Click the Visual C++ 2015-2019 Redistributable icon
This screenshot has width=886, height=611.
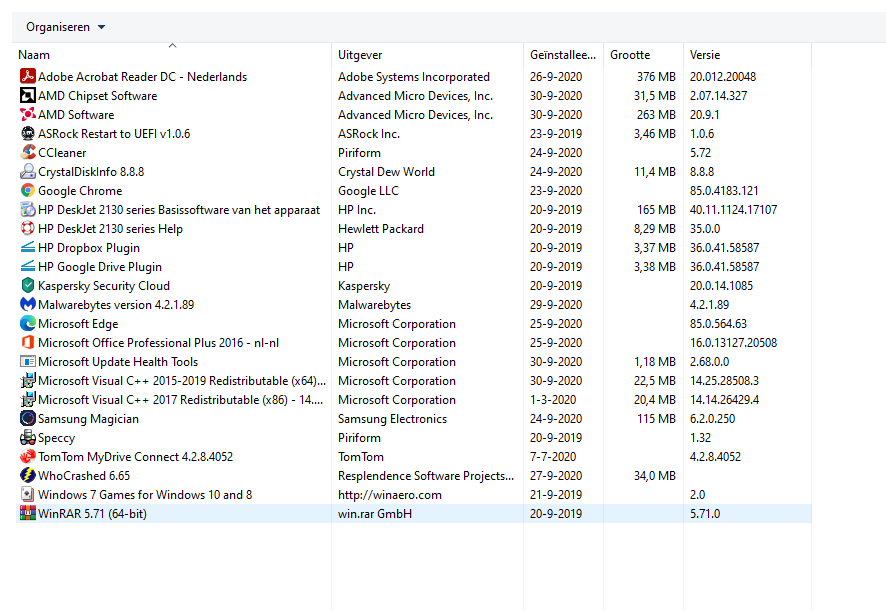(28, 380)
